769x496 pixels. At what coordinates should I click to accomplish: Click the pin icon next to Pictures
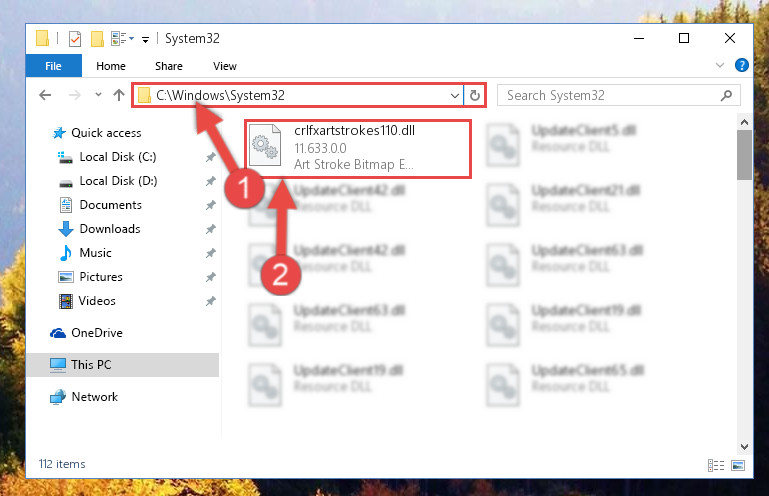click(210, 277)
